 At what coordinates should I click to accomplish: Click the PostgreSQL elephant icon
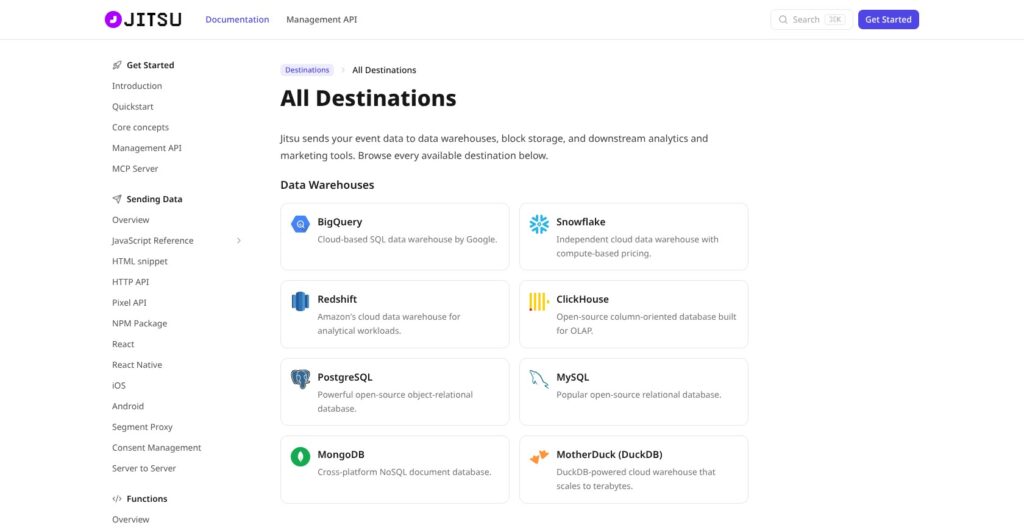[x=300, y=379]
